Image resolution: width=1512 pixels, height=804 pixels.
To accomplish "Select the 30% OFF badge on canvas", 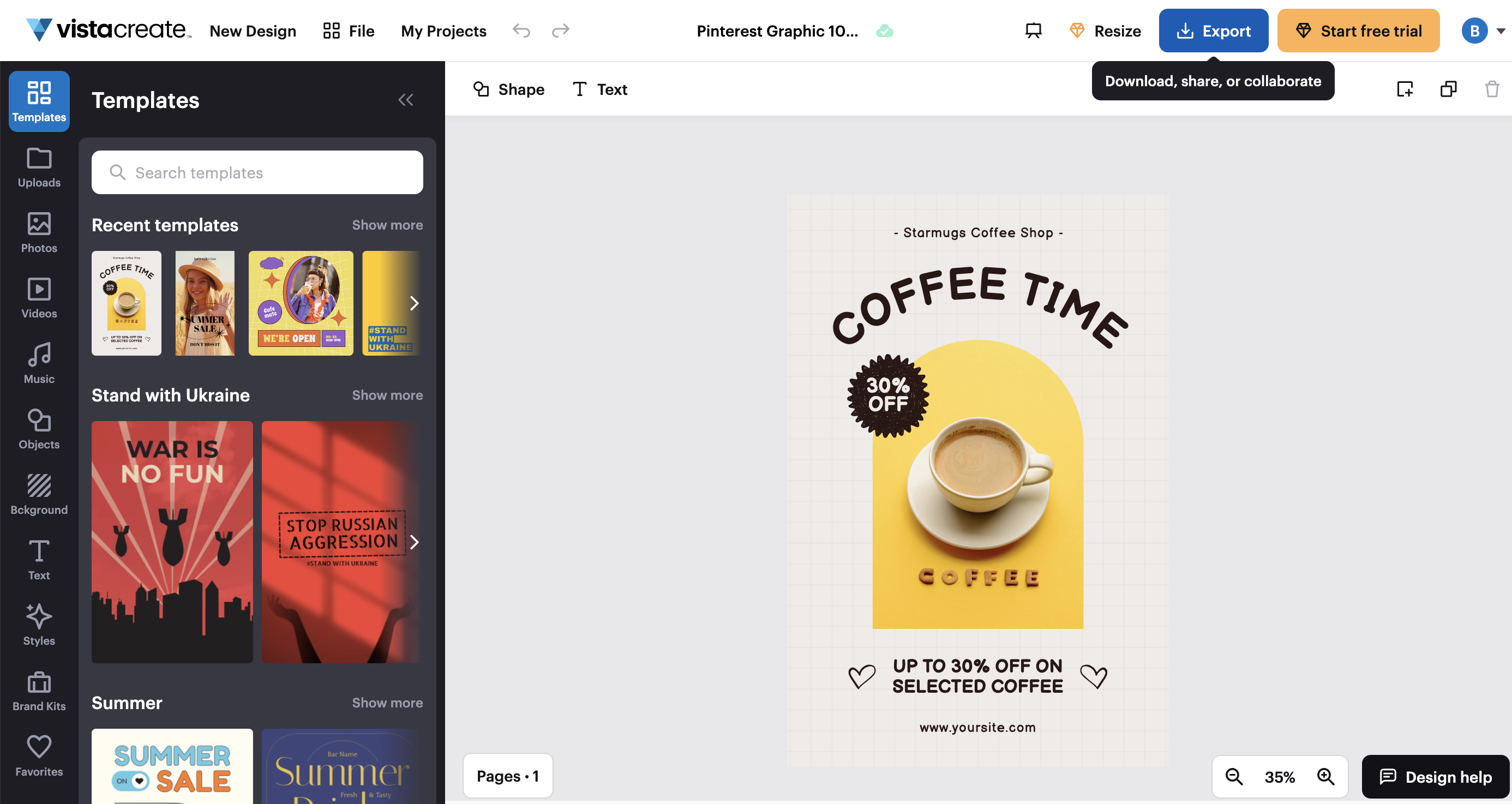I will 888,395.
